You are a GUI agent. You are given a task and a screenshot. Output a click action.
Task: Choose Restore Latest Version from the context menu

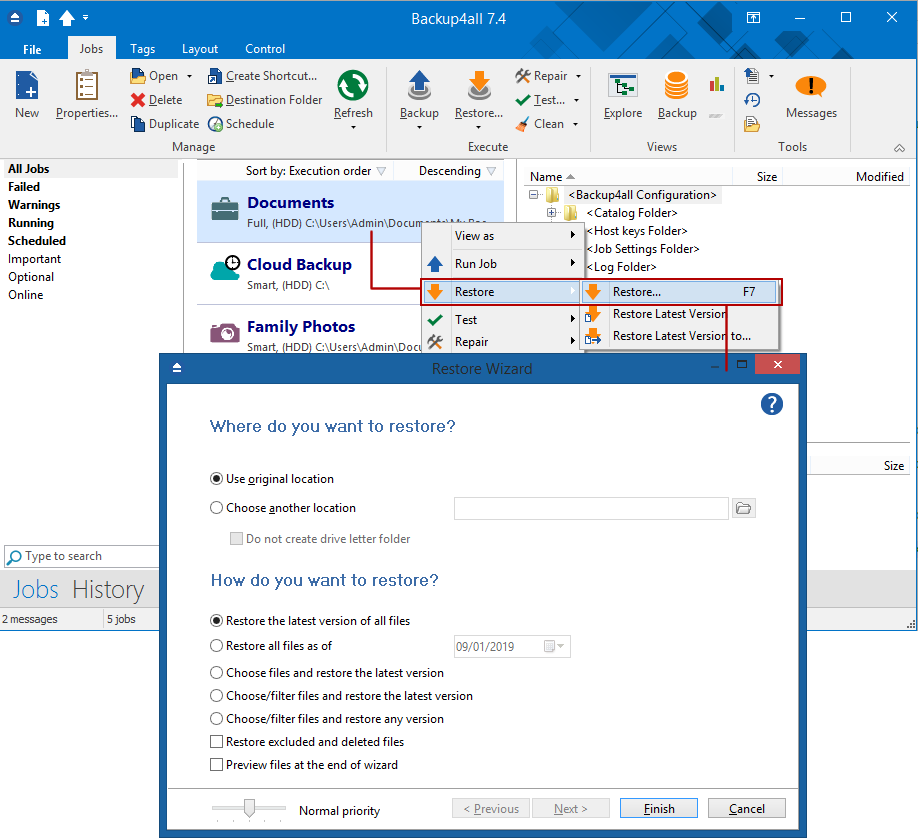(x=669, y=313)
